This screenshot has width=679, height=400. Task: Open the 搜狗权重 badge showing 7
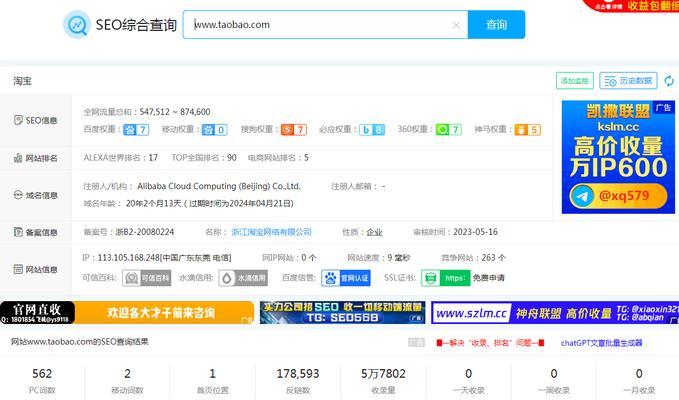(x=294, y=129)
